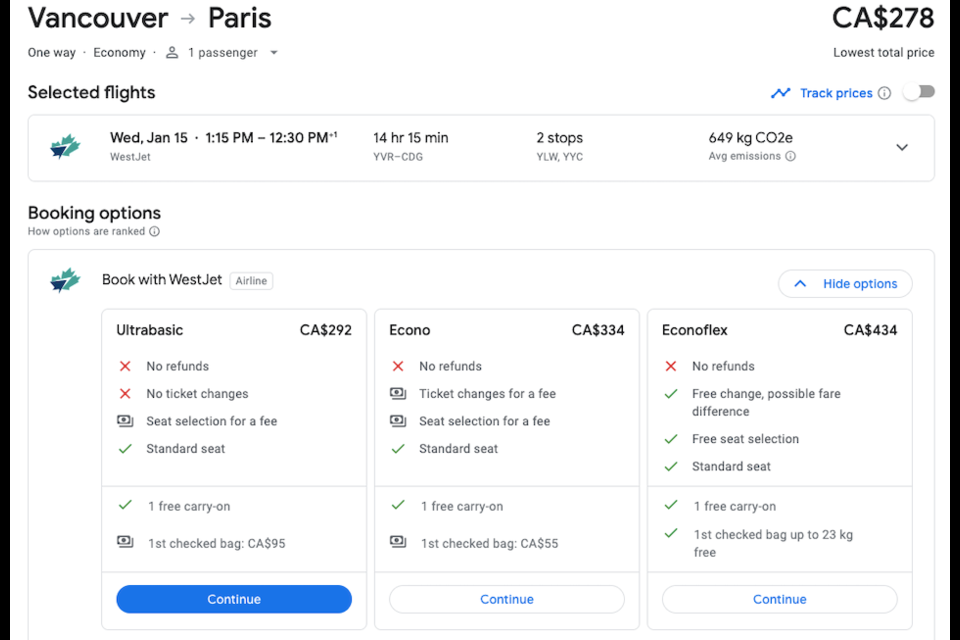Open How options are ranked link

(x=86, y=232)
